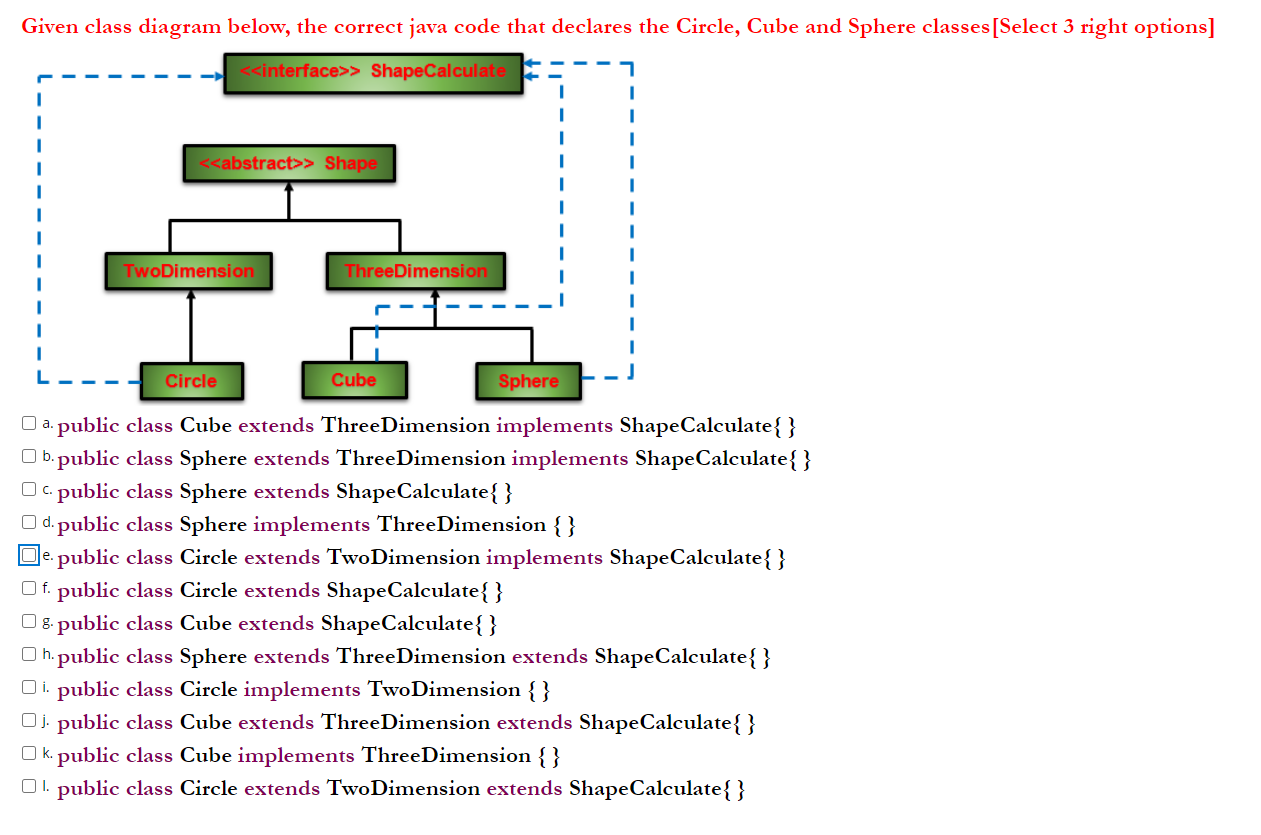
Task: Click the red question heading text
Action: [x=620, y=26]
